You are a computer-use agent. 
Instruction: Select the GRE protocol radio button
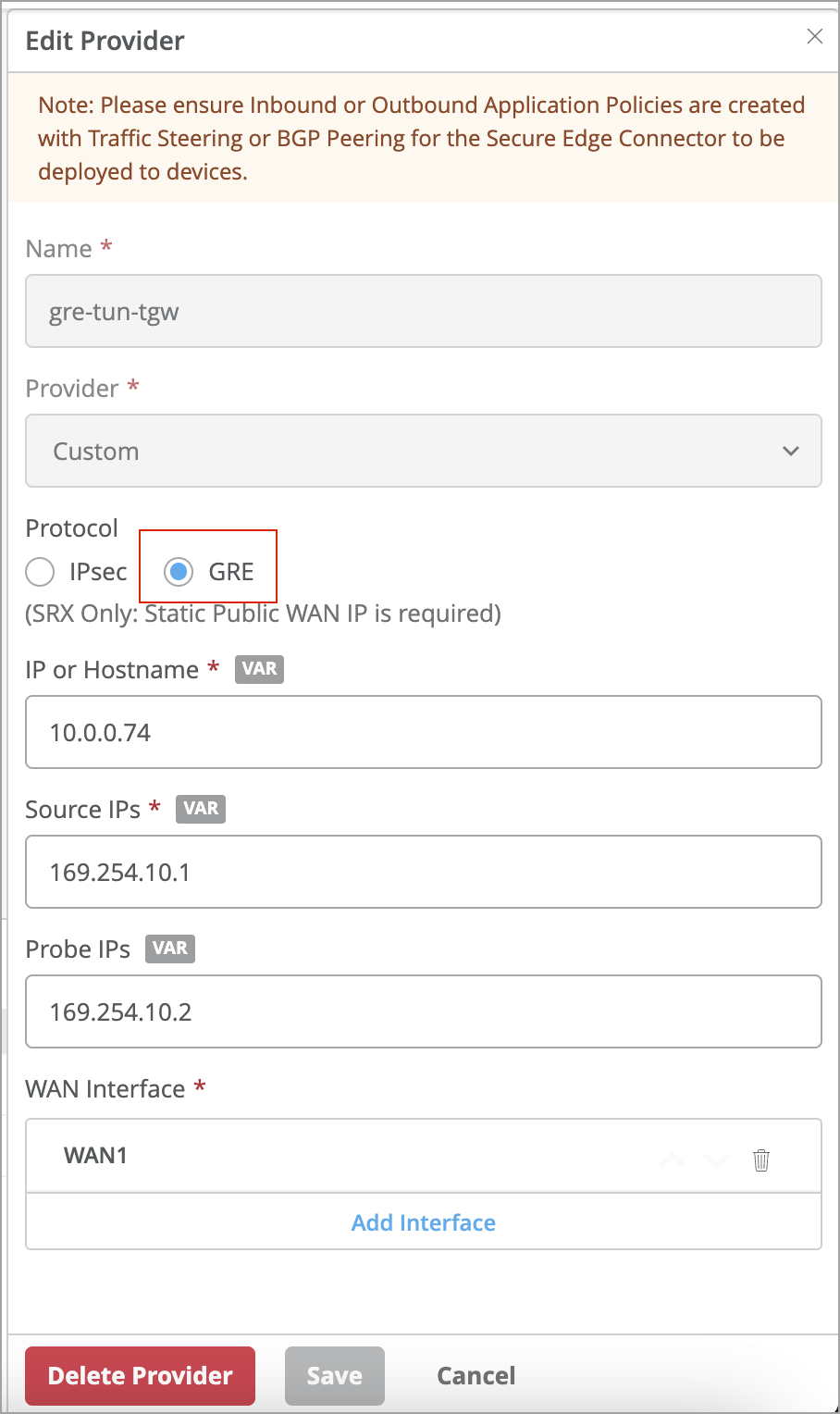click(179, 572)
